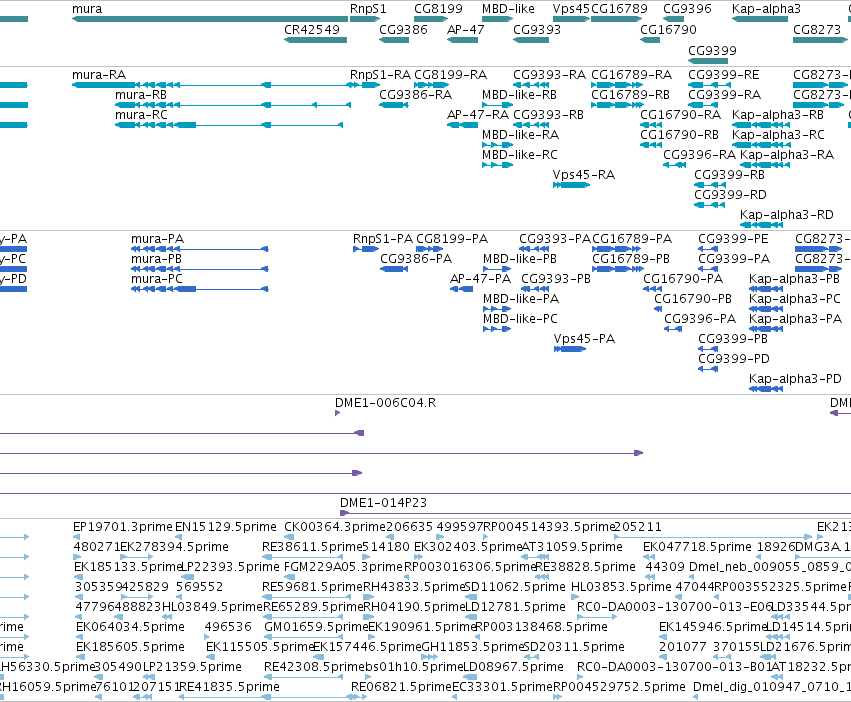Select BAC clone DME1-006C04.R

[x=338, y=413]
